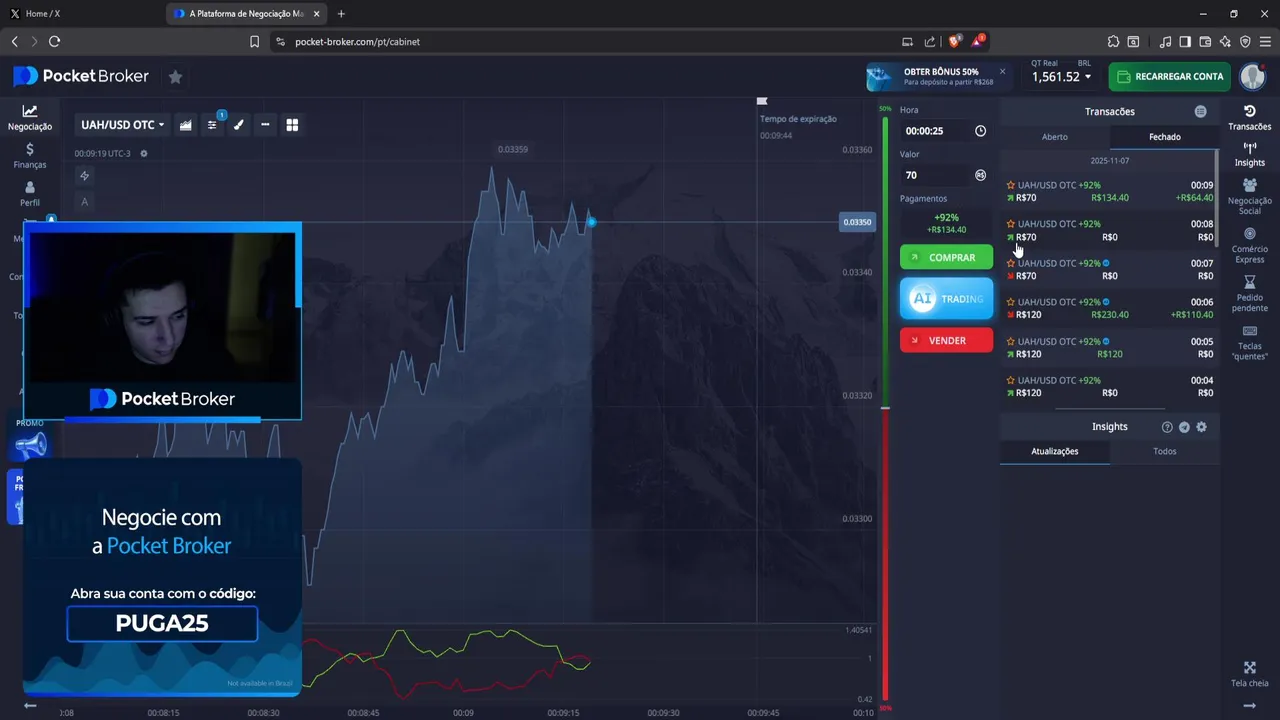The width and height of the screenshot is (1280, 720).
Task: Open Insights help question mark icon
Action: [x=1167, y=427]
